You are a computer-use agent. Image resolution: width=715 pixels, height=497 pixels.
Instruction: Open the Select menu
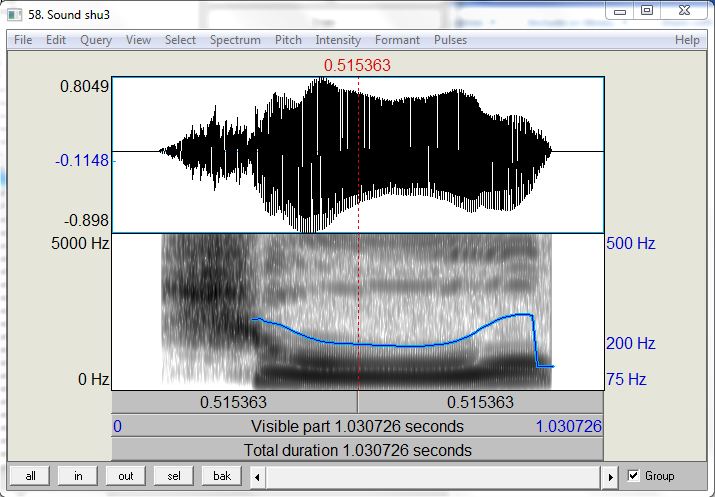click(x=180, y=40)
